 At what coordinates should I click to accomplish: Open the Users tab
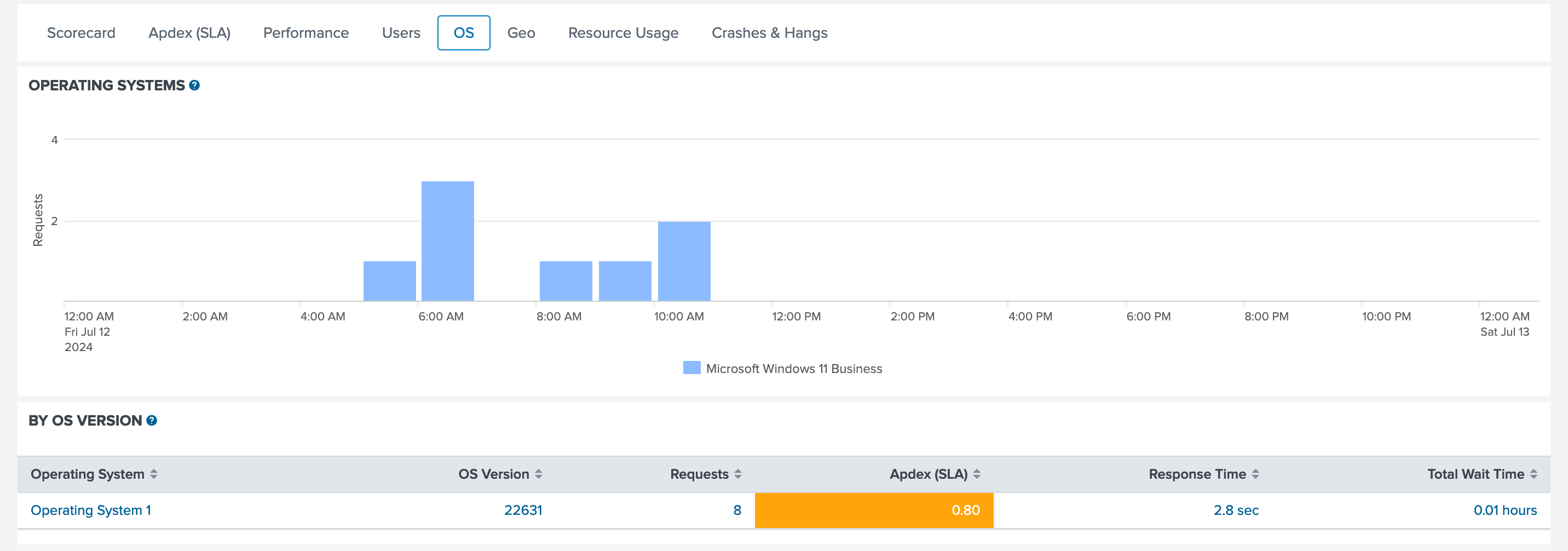[401, 33]
